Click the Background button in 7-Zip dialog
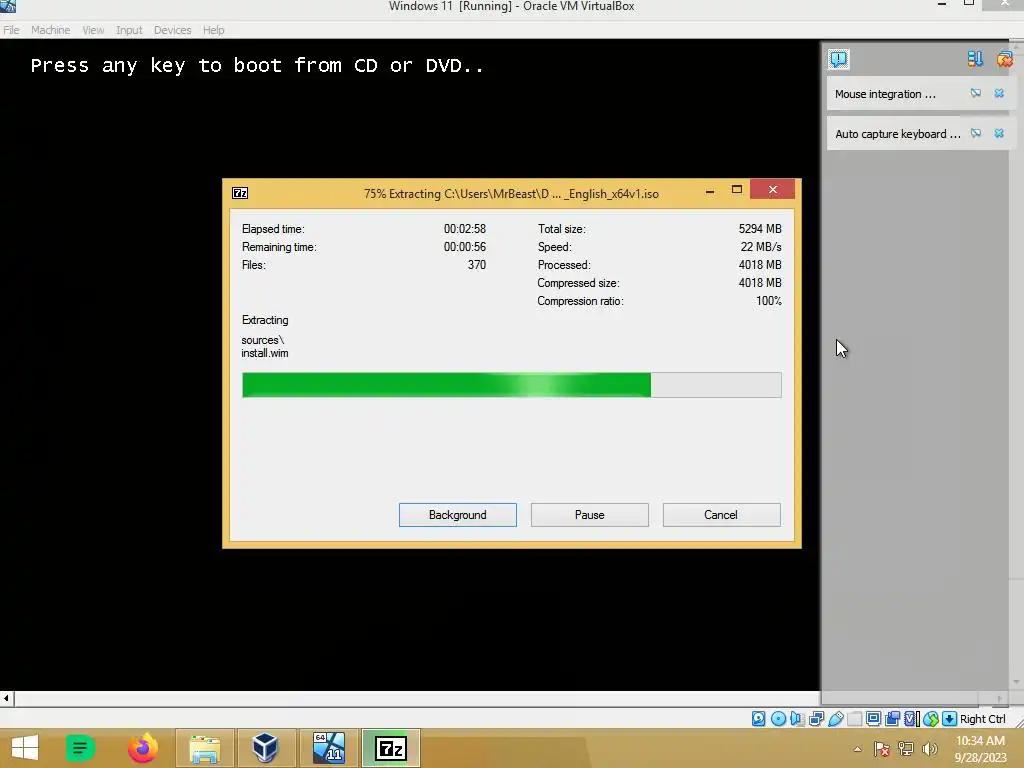 pyautogui.click(x=457, y=515)
